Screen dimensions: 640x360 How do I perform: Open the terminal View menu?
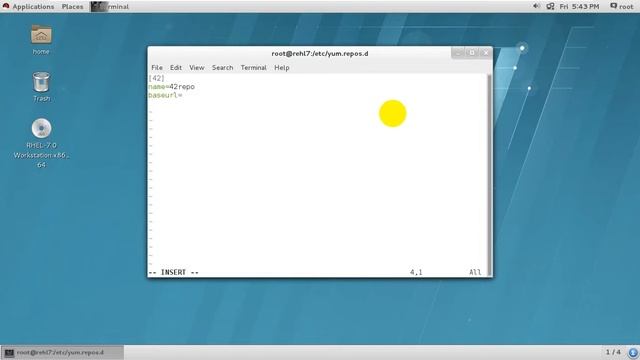pos(196,68)
